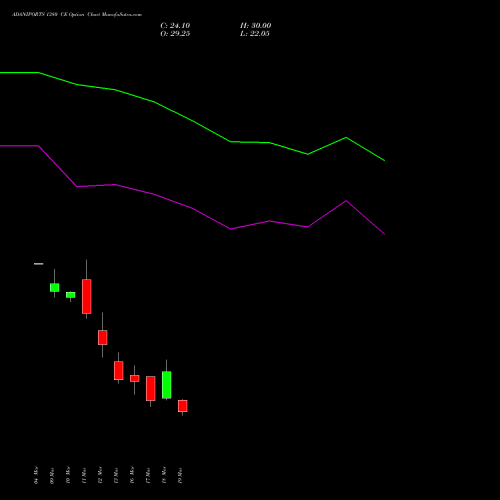Screen dimensions: 500x500
Task: Select the red candle on 12 Mar
Action: click(103, 337)
